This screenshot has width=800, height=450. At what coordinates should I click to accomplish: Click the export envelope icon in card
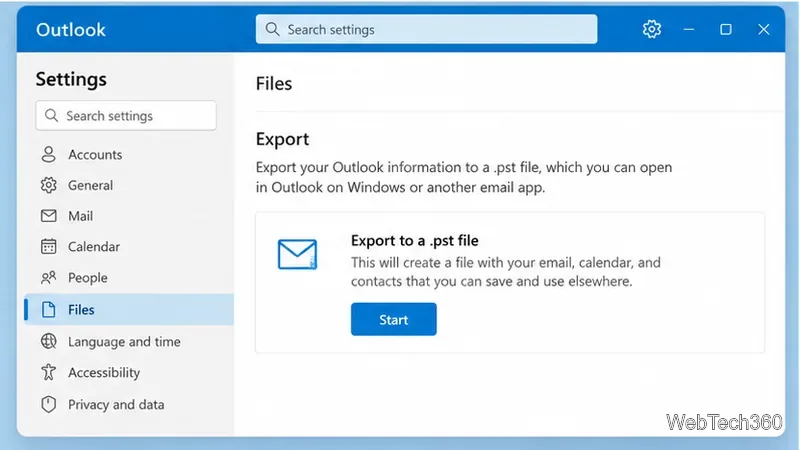point(297,254)
